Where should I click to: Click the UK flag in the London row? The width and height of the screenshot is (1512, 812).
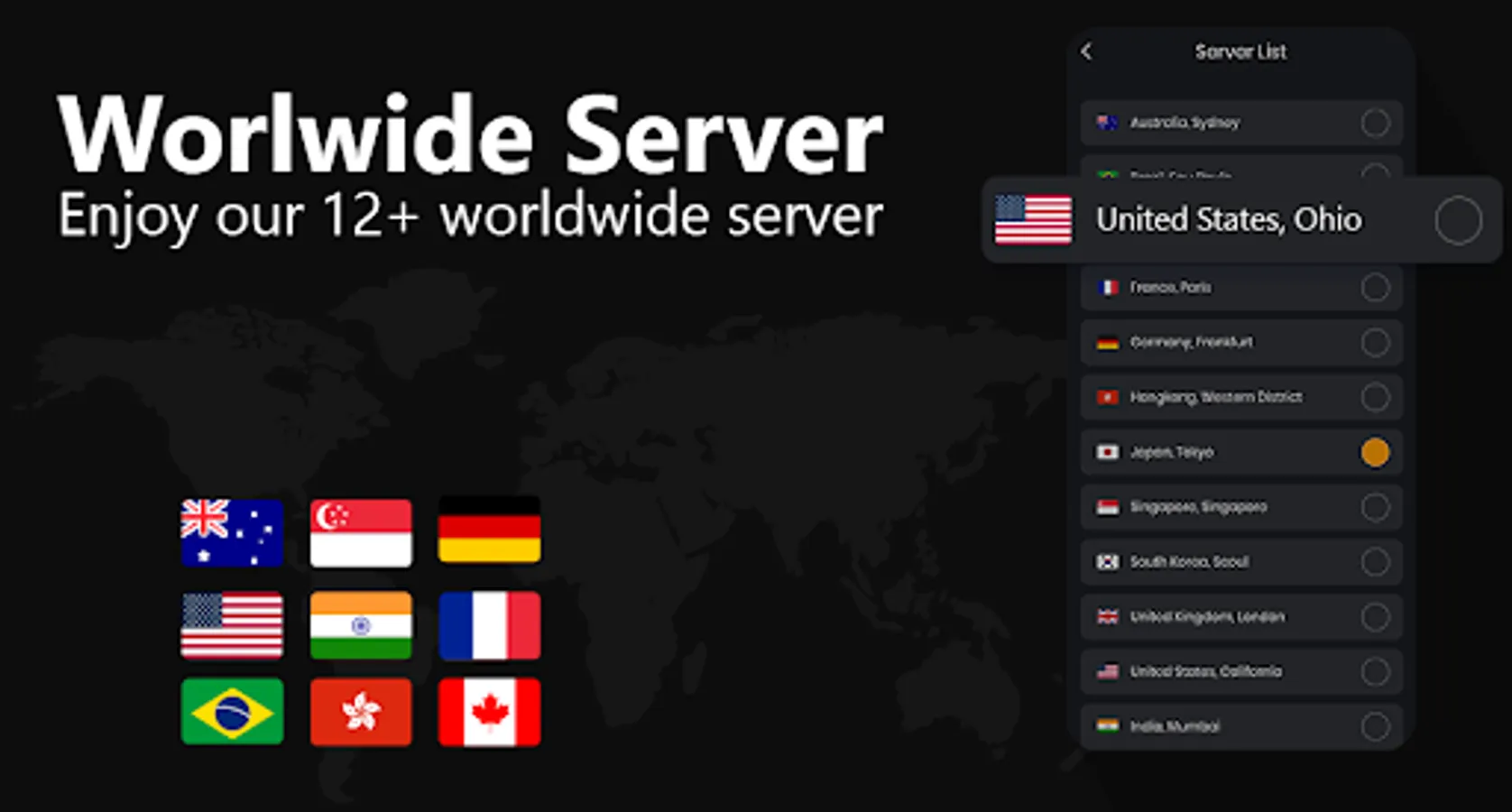[x=1107, y=617]
